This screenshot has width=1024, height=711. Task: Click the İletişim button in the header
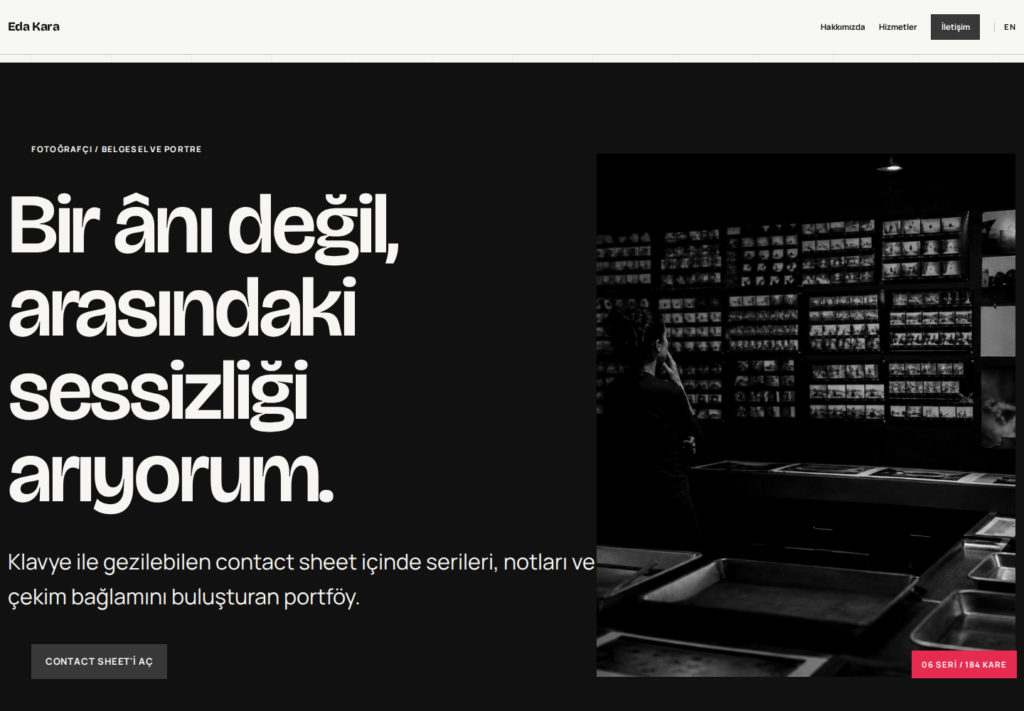click(x=955, y=27)
